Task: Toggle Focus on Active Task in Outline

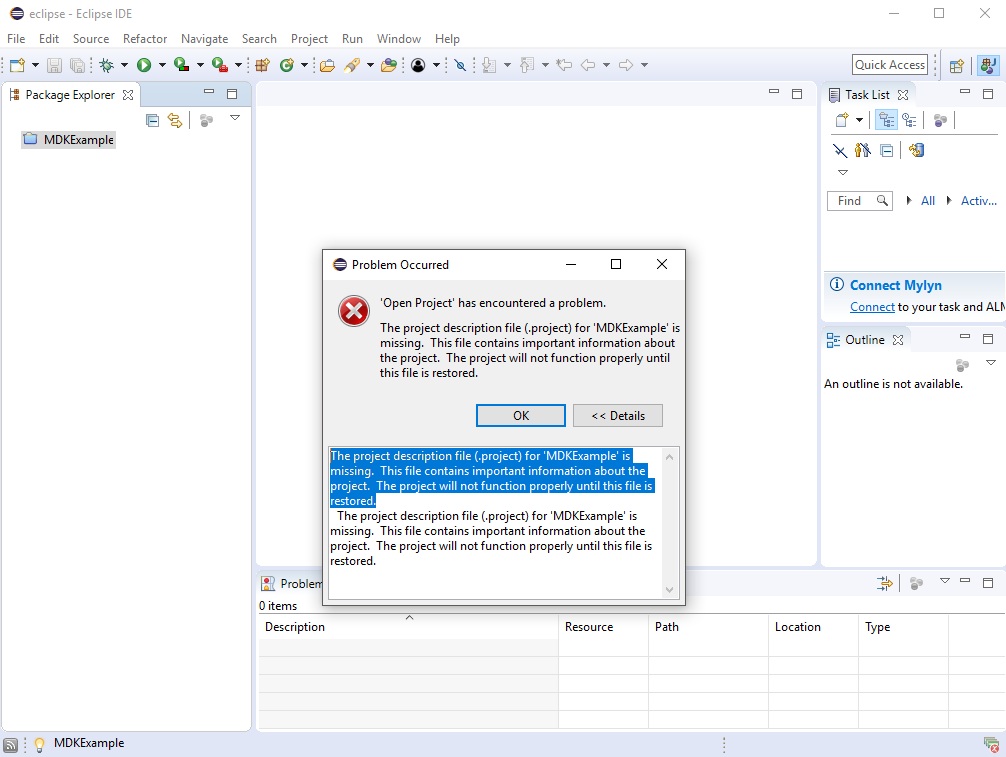Action: (962, 365)
